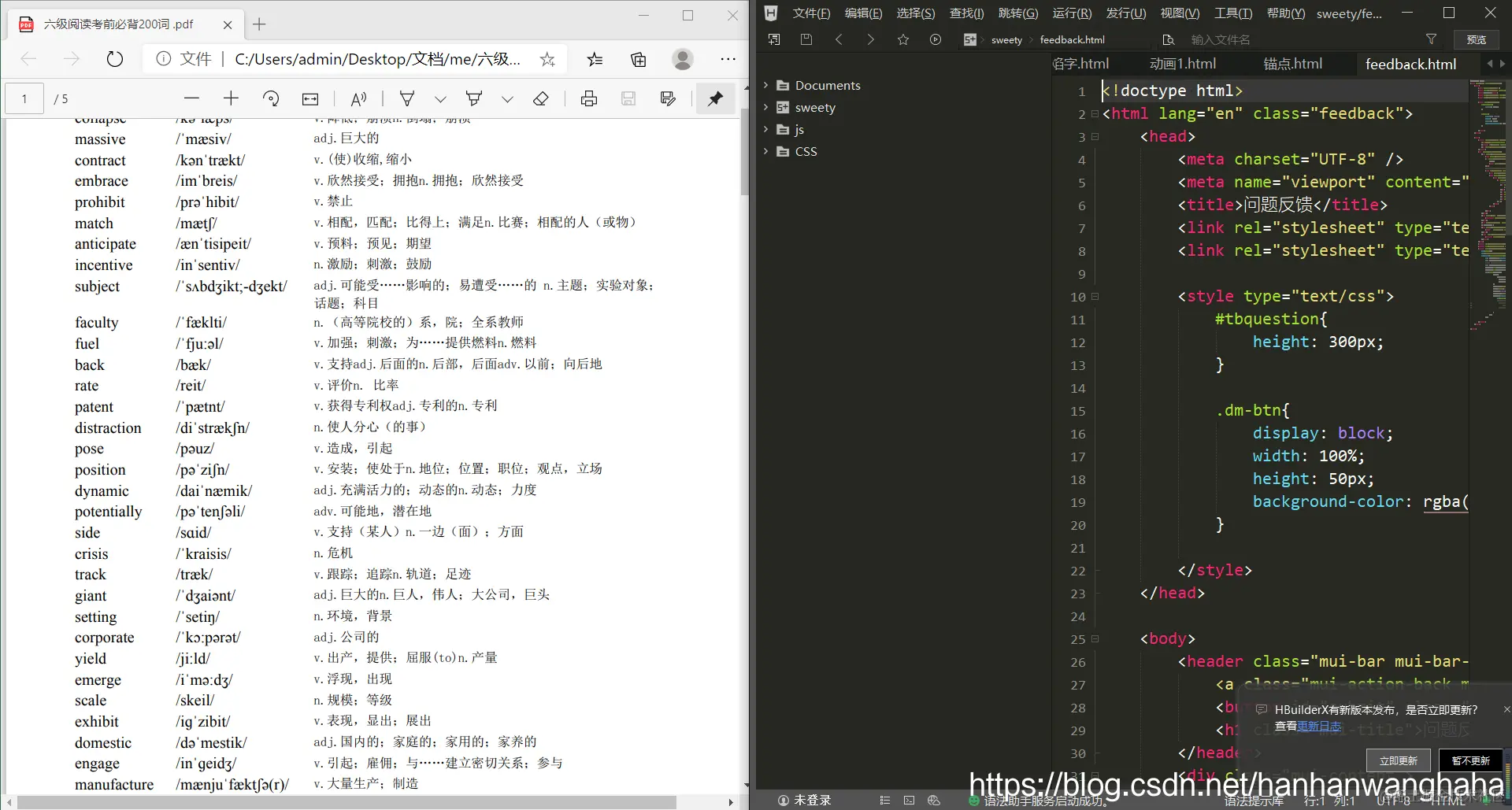Open HBuilderX 工具(T) menu

click(x=1233, y=13)
